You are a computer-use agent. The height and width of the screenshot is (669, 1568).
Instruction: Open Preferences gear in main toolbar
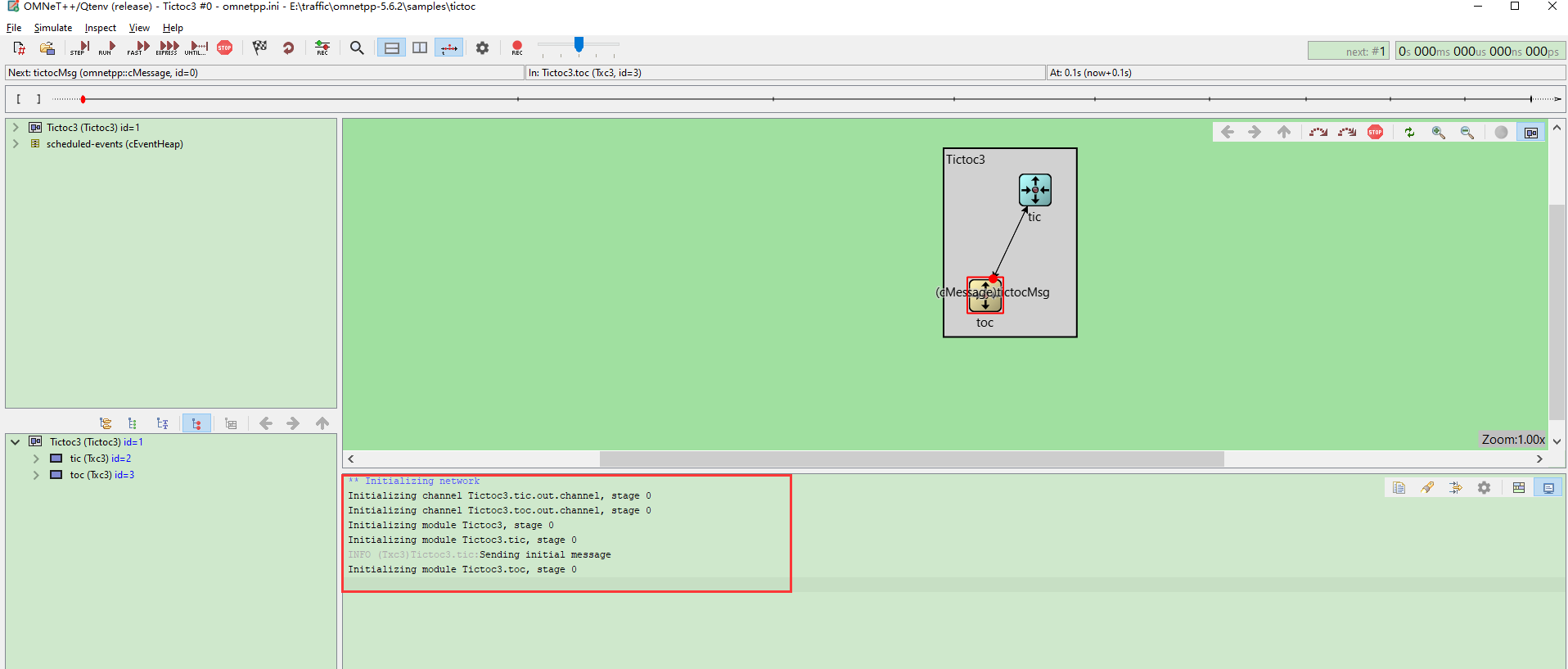coord(483,47)
